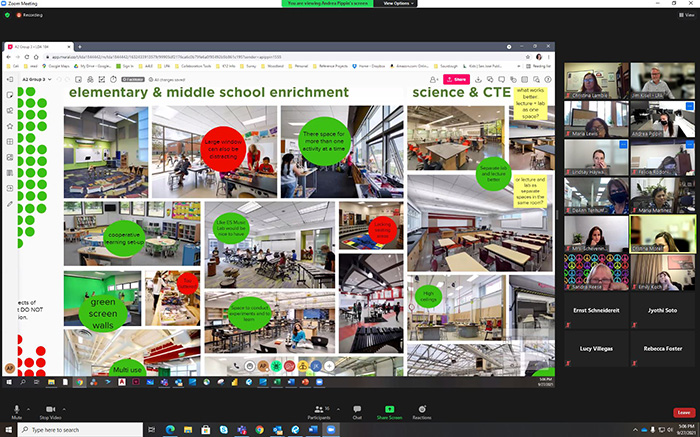The image size is (700, 437).
Task: Toggle the Mute microphone button
Action: (17, 412)
